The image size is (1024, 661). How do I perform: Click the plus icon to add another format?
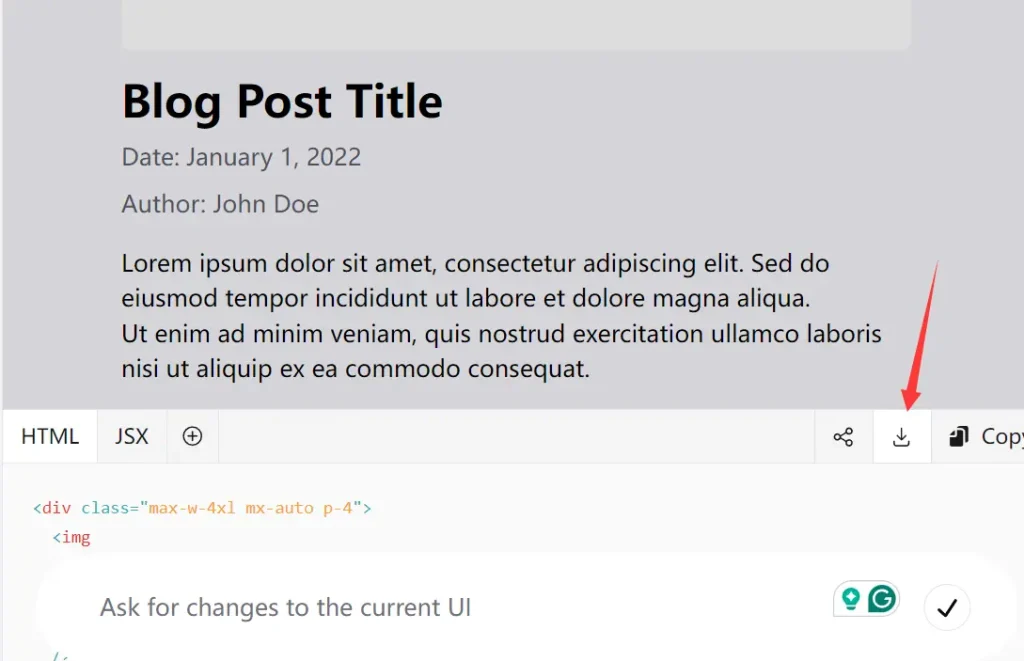(192, 436)
